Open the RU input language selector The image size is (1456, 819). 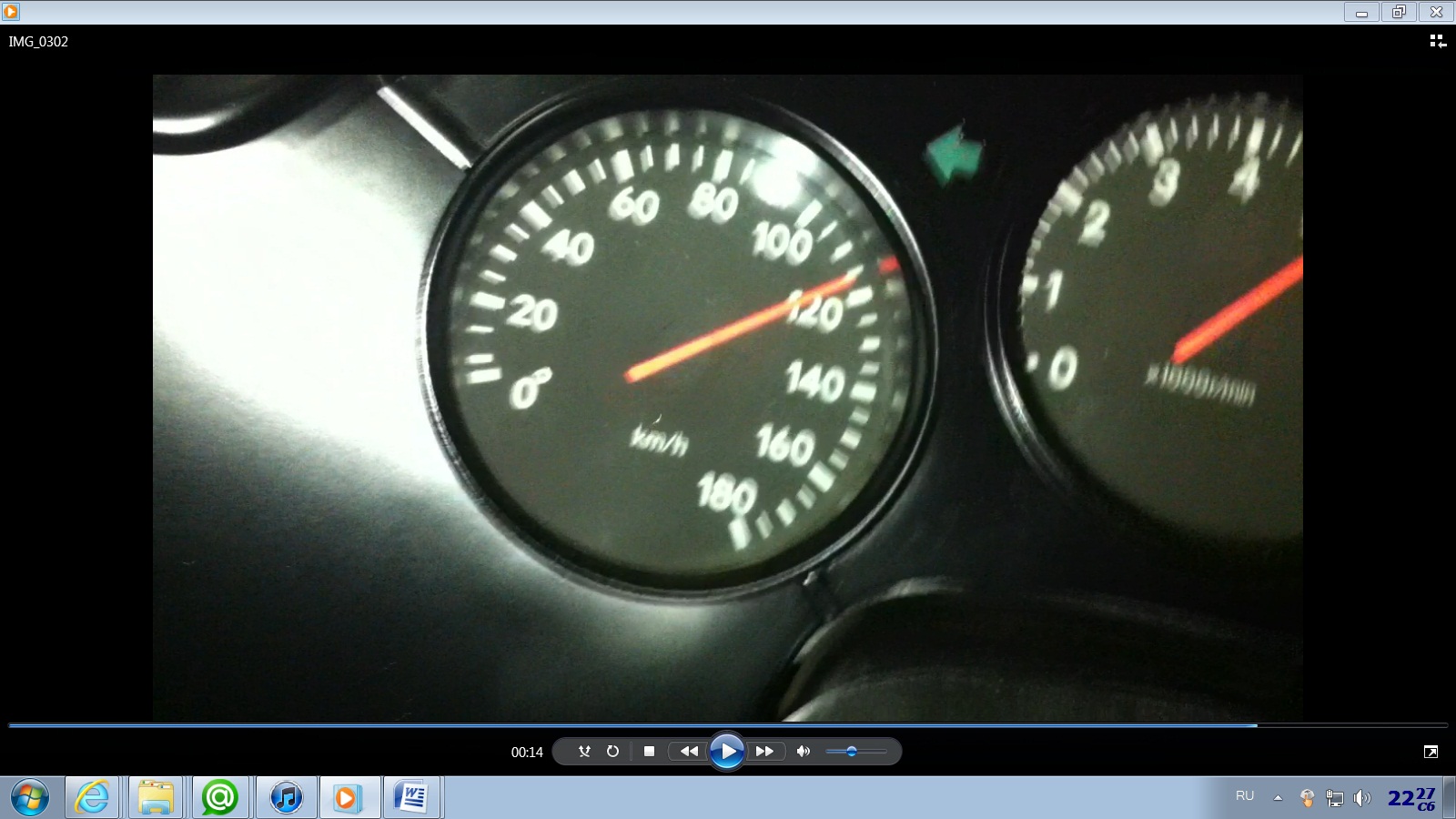[x=1245, y=796]
